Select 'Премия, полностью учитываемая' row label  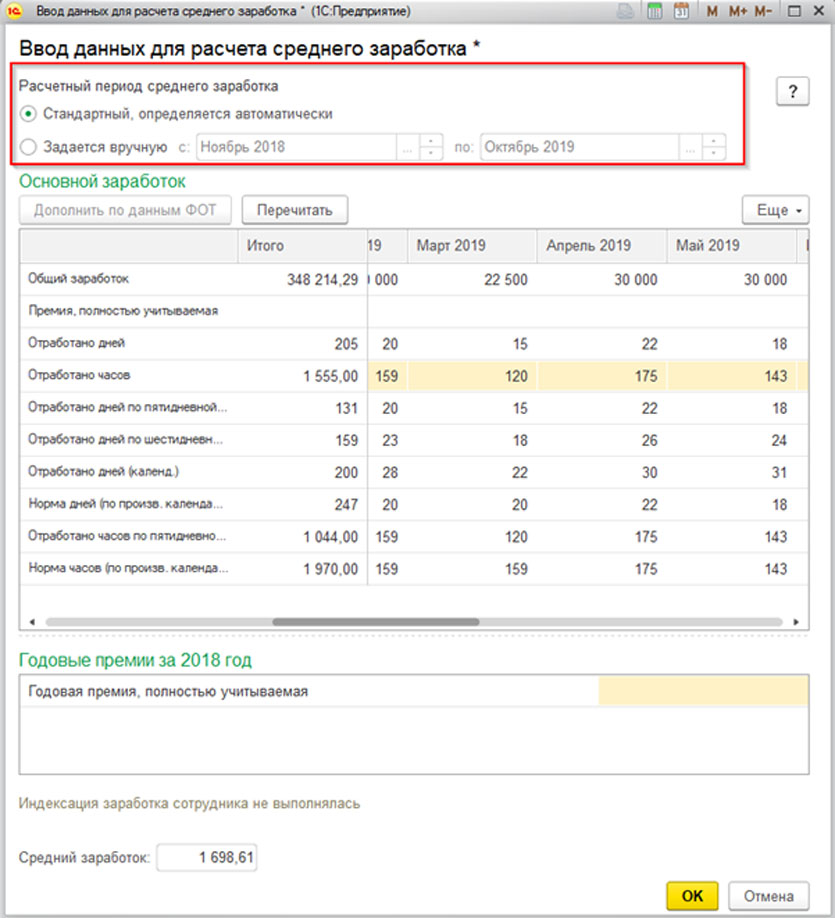[x=123, y=311]
